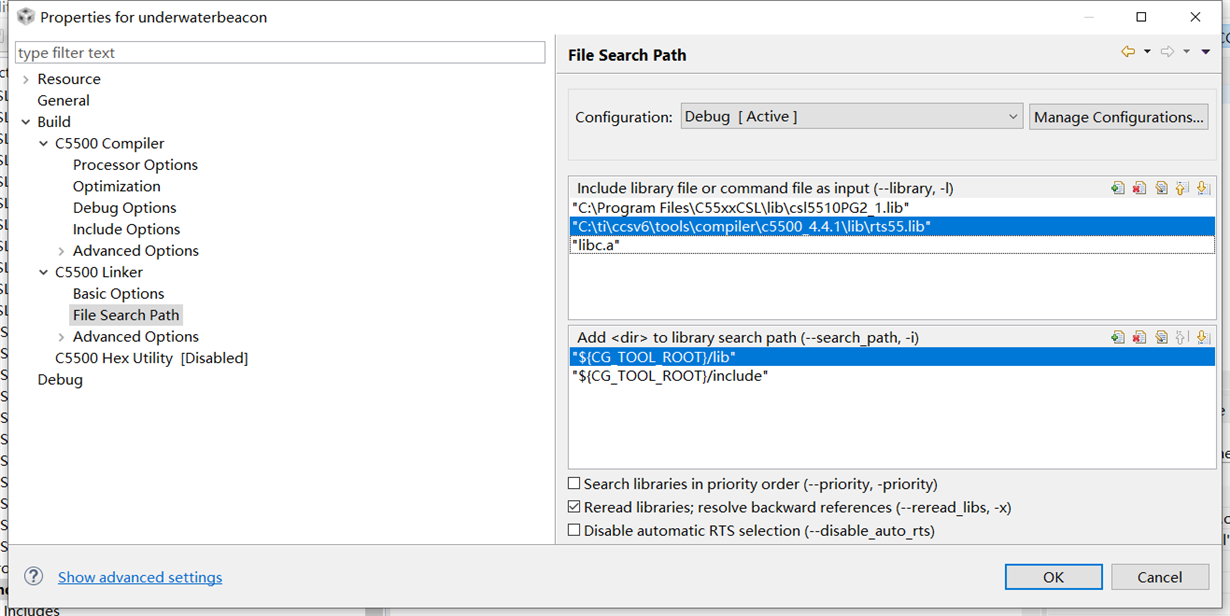Enable Search libraries in priority order
Viewport: 1230px width, 616px height.
(574, 484)
